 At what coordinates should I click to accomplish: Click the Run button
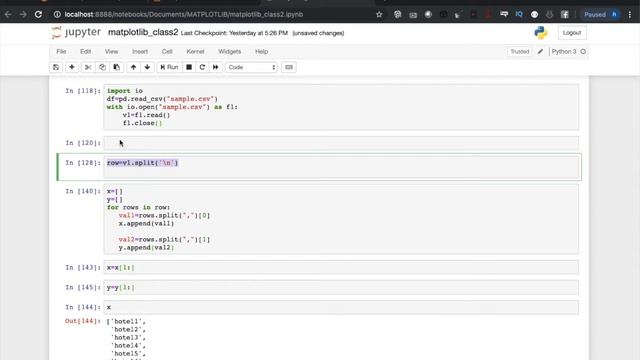coord(169,67)
